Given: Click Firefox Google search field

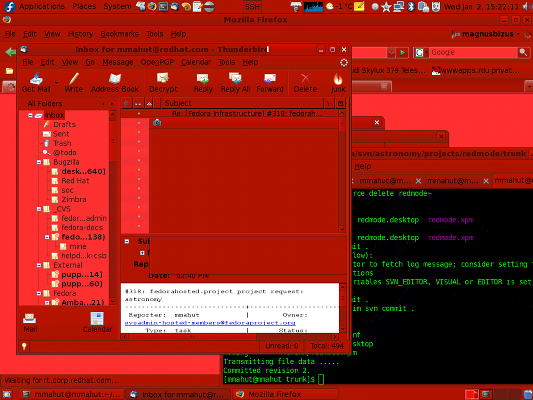Looking at the screenshot, I should click(x=472, y=52).
